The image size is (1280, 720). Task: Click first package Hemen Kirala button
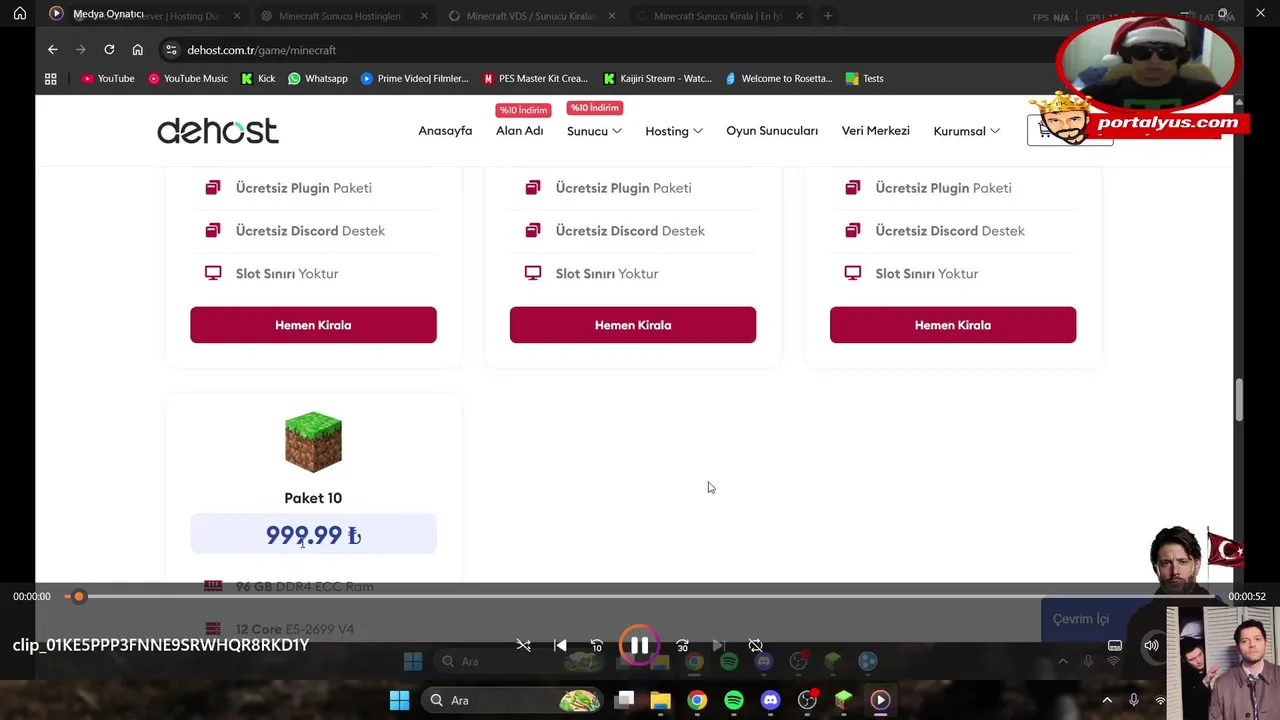point(313,325)
